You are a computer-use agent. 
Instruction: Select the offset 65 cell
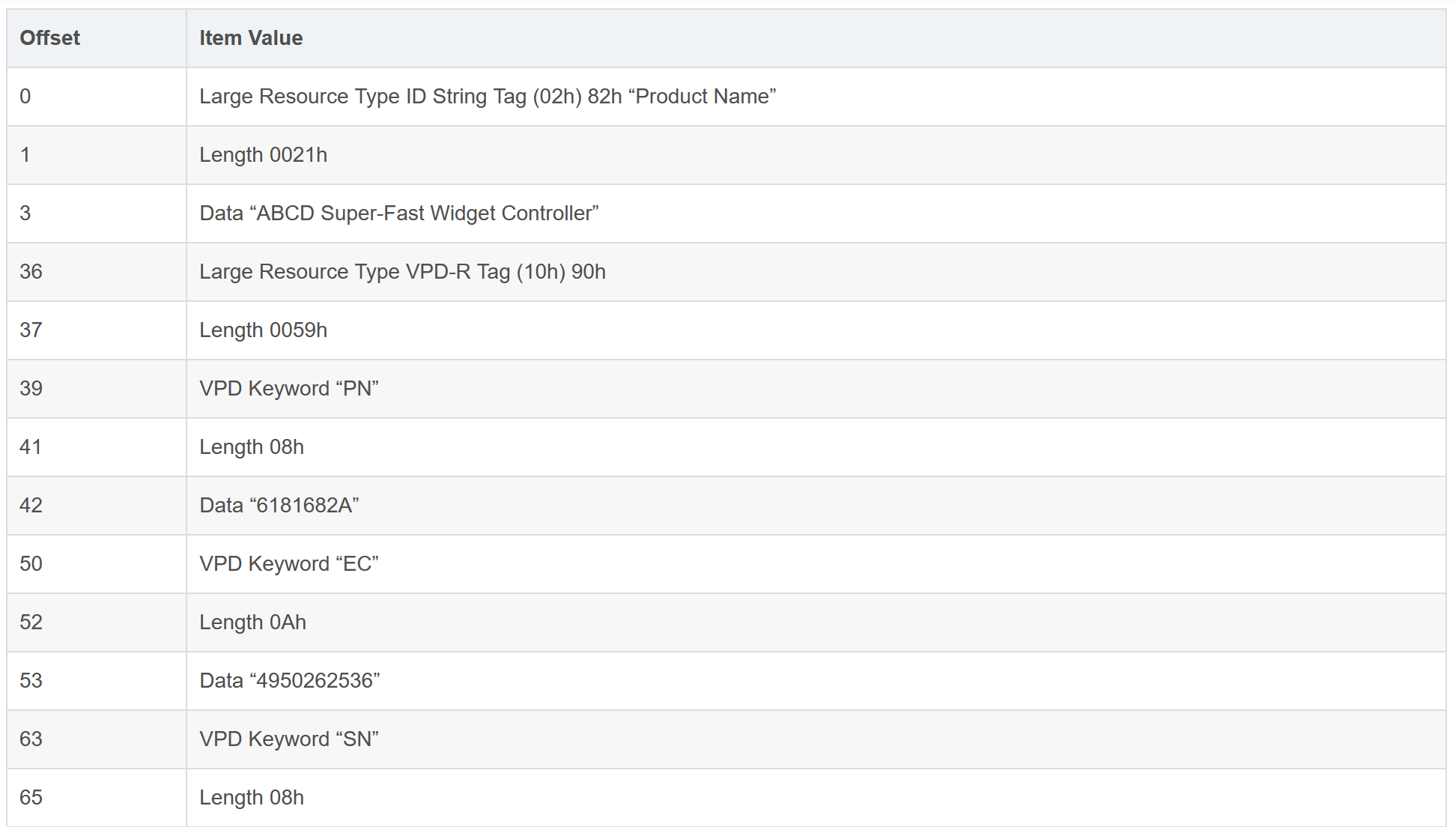pos(31,798)
